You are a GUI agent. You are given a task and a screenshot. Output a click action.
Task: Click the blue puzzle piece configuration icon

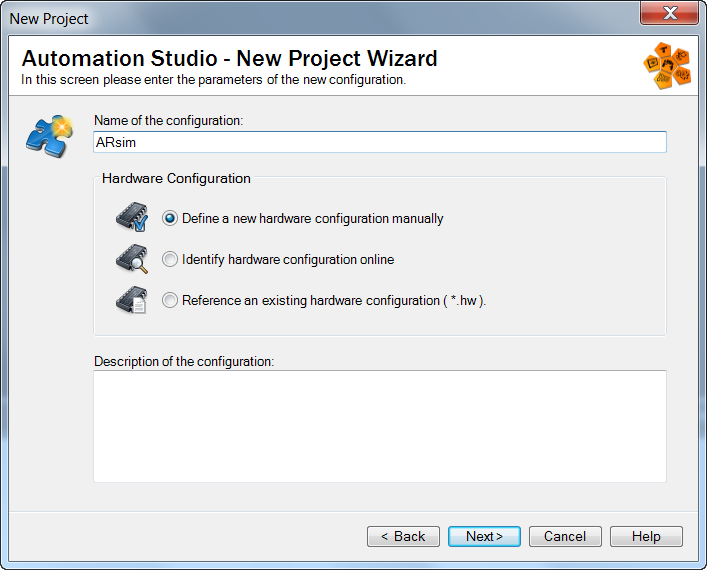pyautogui.click(x=50, y=136)
